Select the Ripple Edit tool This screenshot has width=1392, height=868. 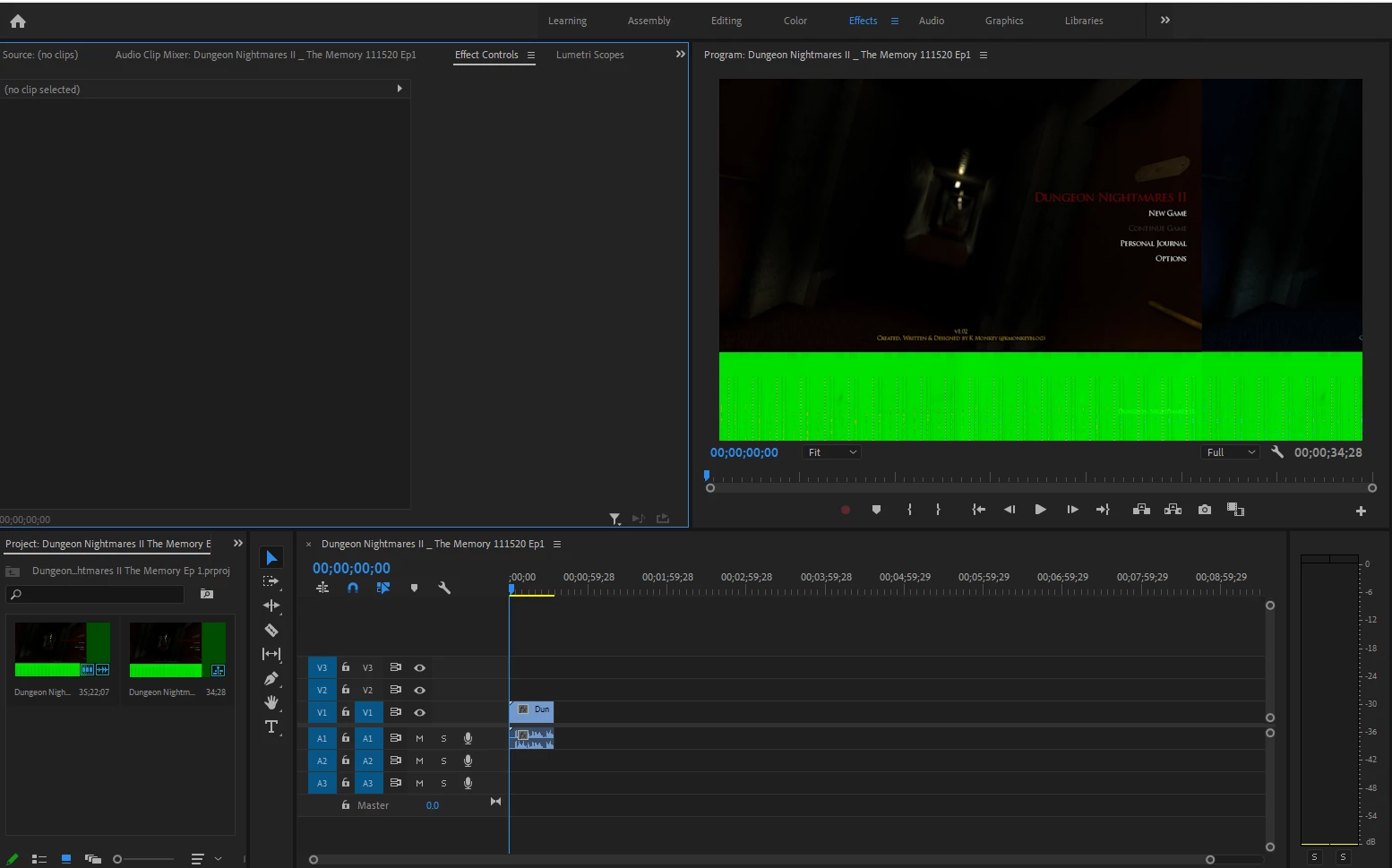point(271,606)
